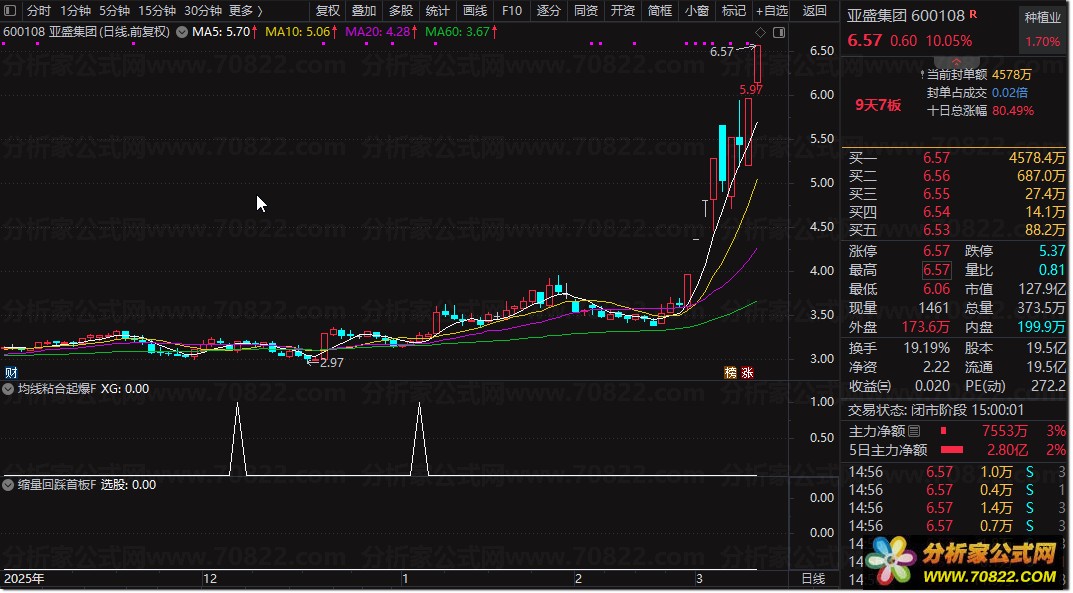This screenshot has height=593, width=1073.
Task: Click the first signal spike in 均线粘合起爆F panel
Action: 237,438
